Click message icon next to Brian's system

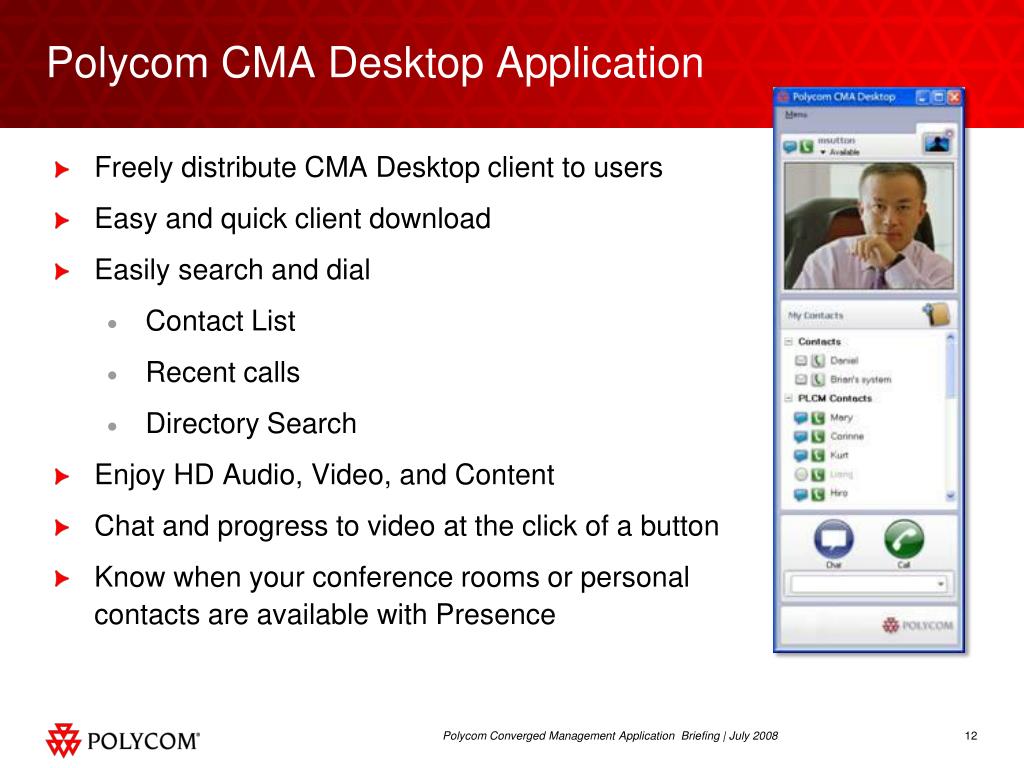pos(801,379)
